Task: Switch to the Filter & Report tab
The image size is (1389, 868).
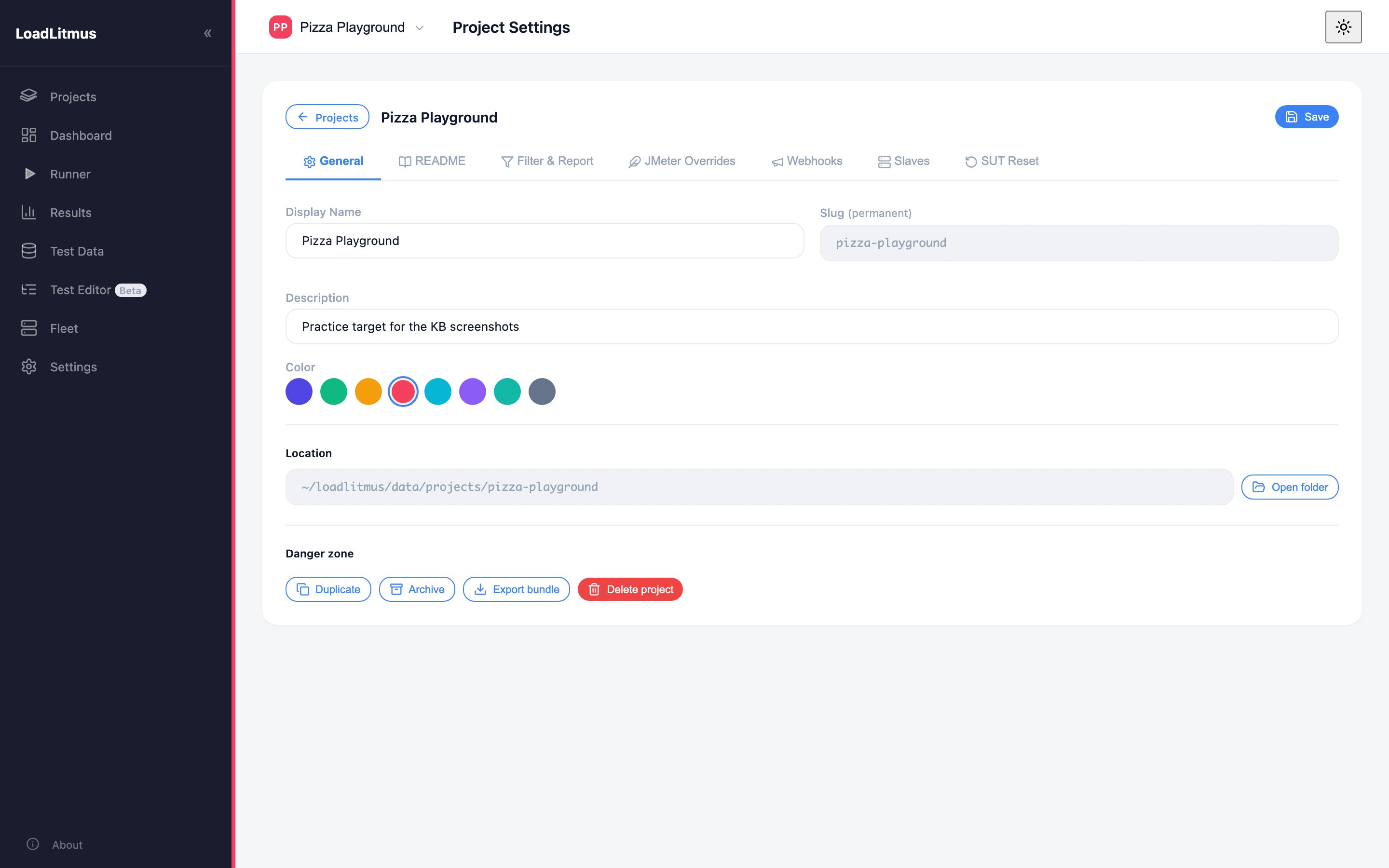Action: point(547,162)
